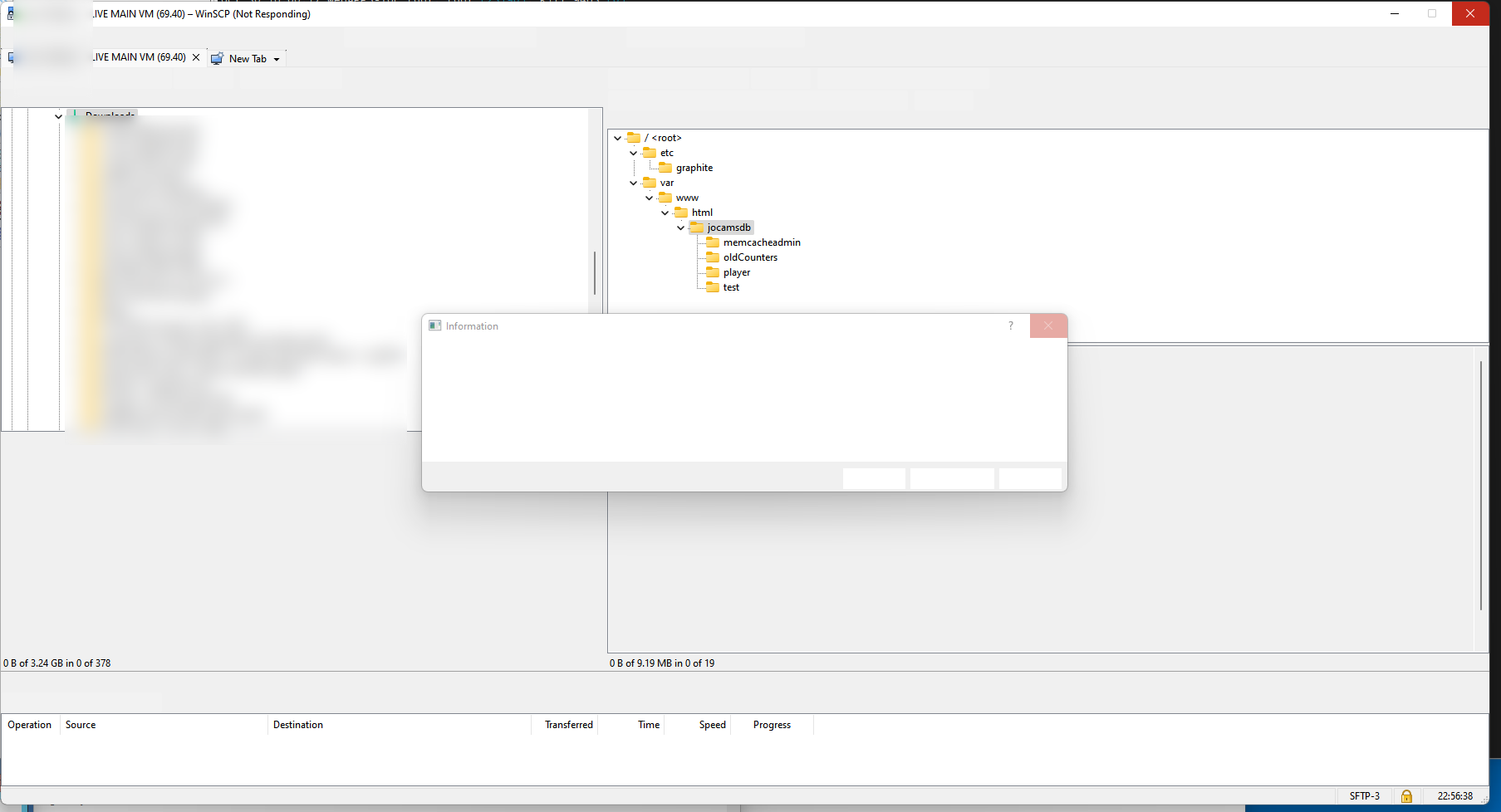
Task: Sort queue by Destination column header
Action: click(x=298, y=725)
